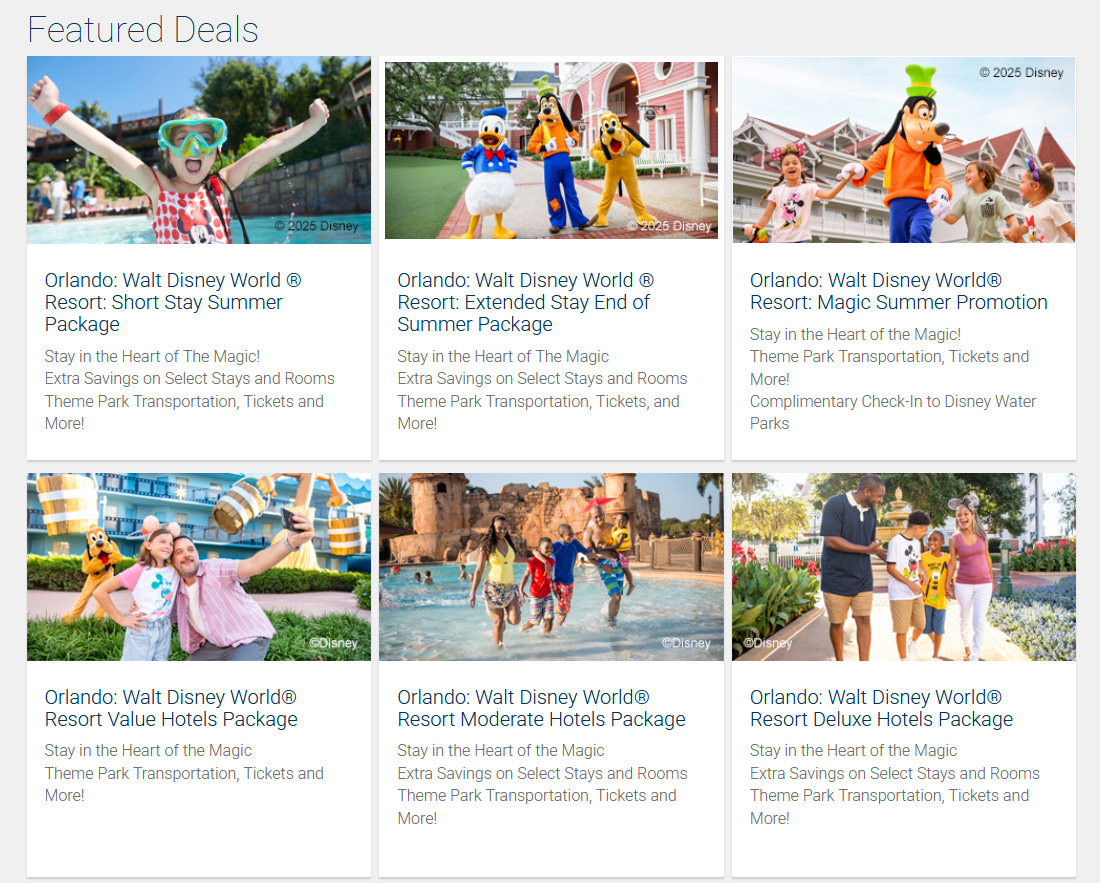Click the Short Stay Summer Package title link
The height and width of the screenshot is (883, 1100).
point(173,302)
